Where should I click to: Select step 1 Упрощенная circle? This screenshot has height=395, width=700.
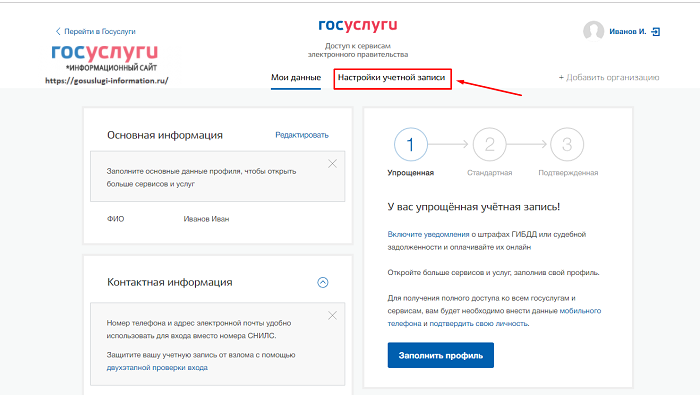coord(411,145)
